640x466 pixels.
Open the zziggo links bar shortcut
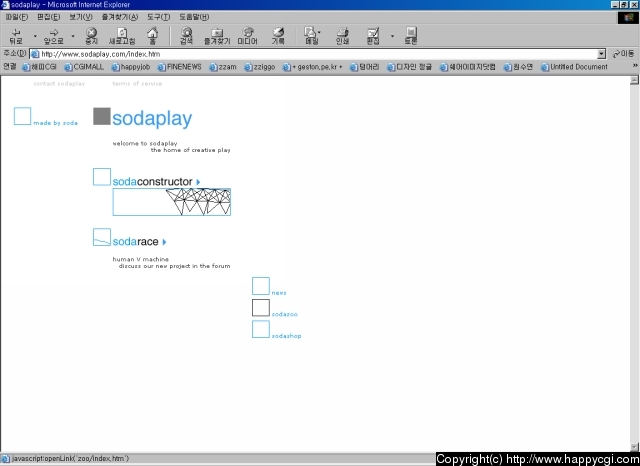(x=260, y=67)
